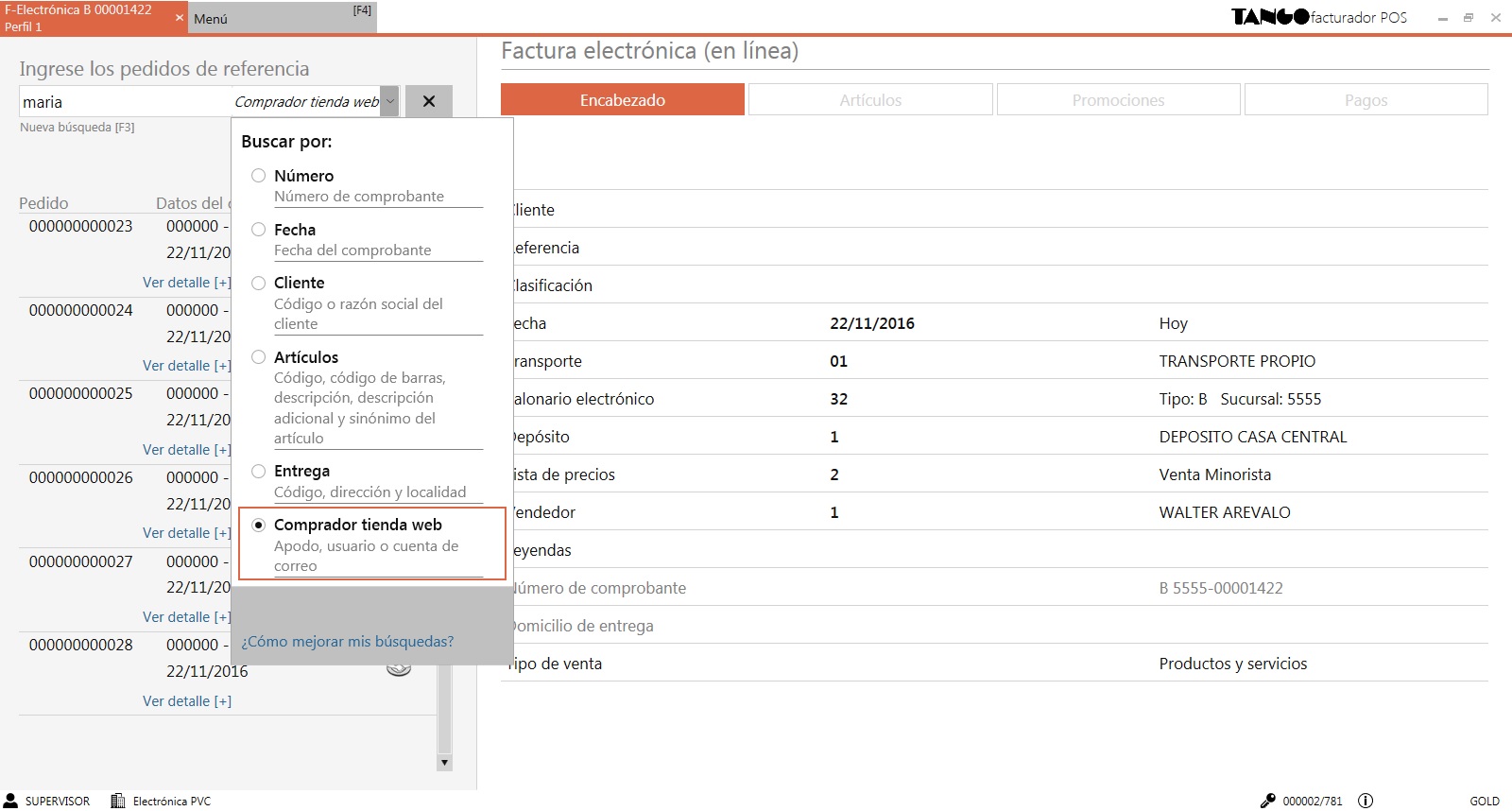
Task: Click the license key icon
Action: point(1267,801)
